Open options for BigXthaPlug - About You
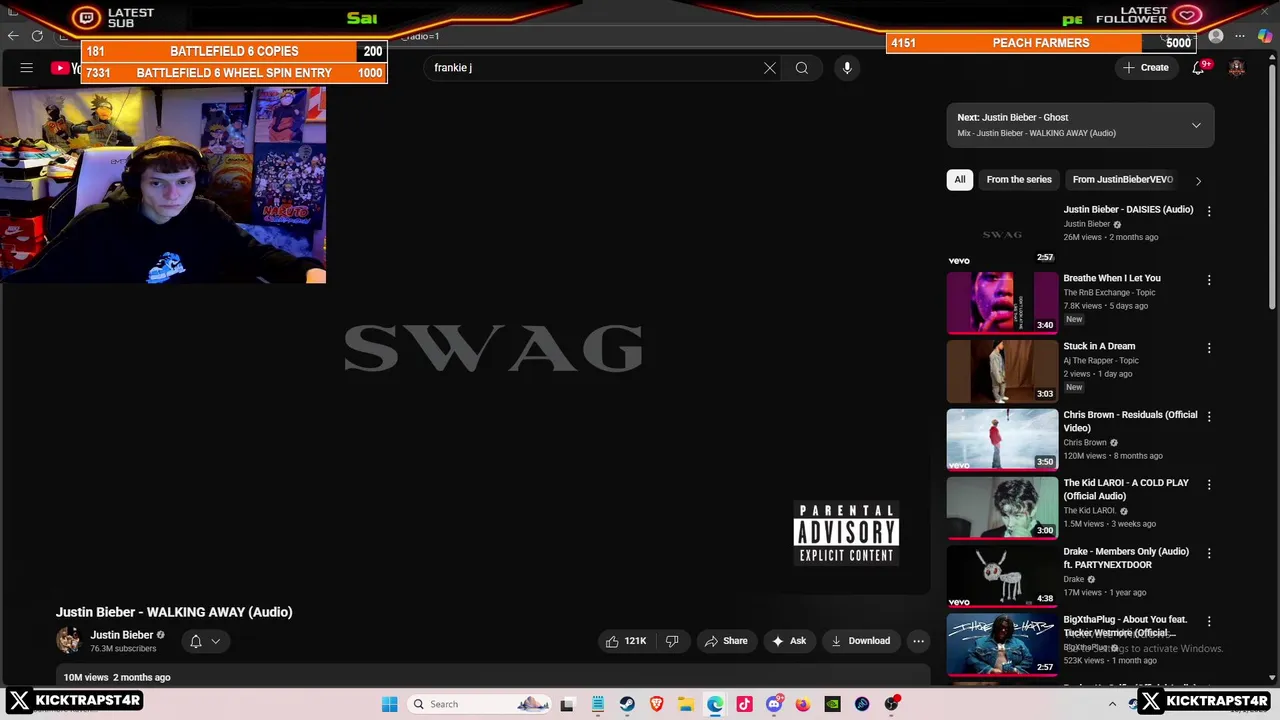The width and height of the screenshot is (1280, 720). click(1209, 621)
